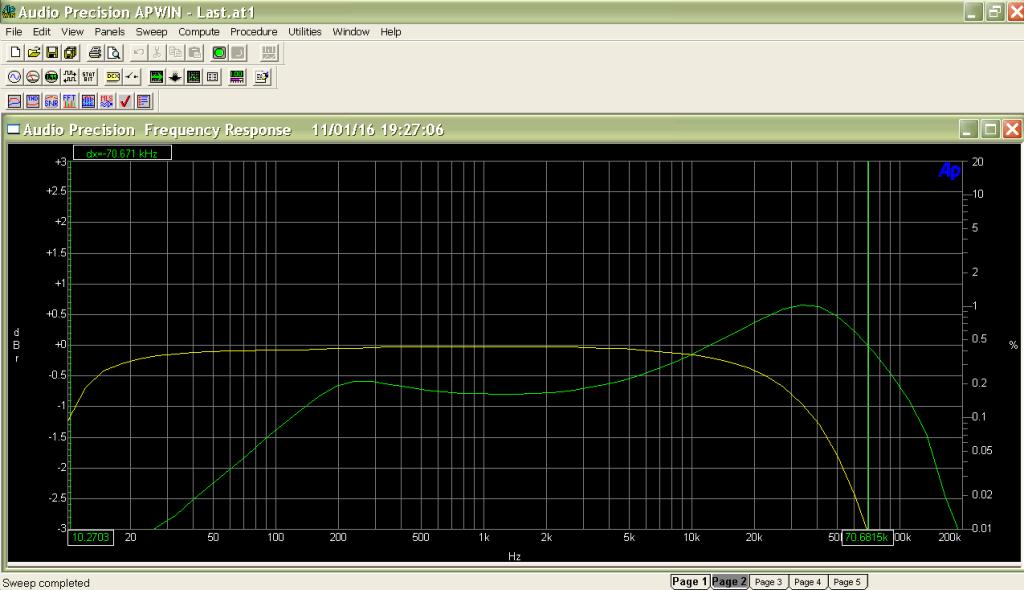The width and height of the screenshot is (1024, 590).
Task: Open the switcher panel icon
Action: (x=131, y=77)
